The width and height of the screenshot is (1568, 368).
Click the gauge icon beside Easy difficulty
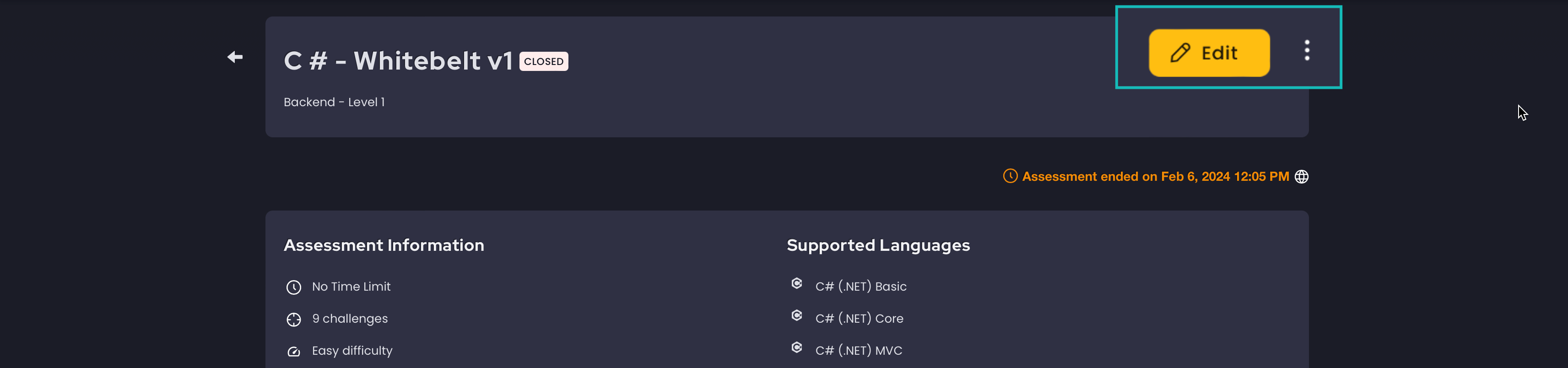click(x=294, y=352)
